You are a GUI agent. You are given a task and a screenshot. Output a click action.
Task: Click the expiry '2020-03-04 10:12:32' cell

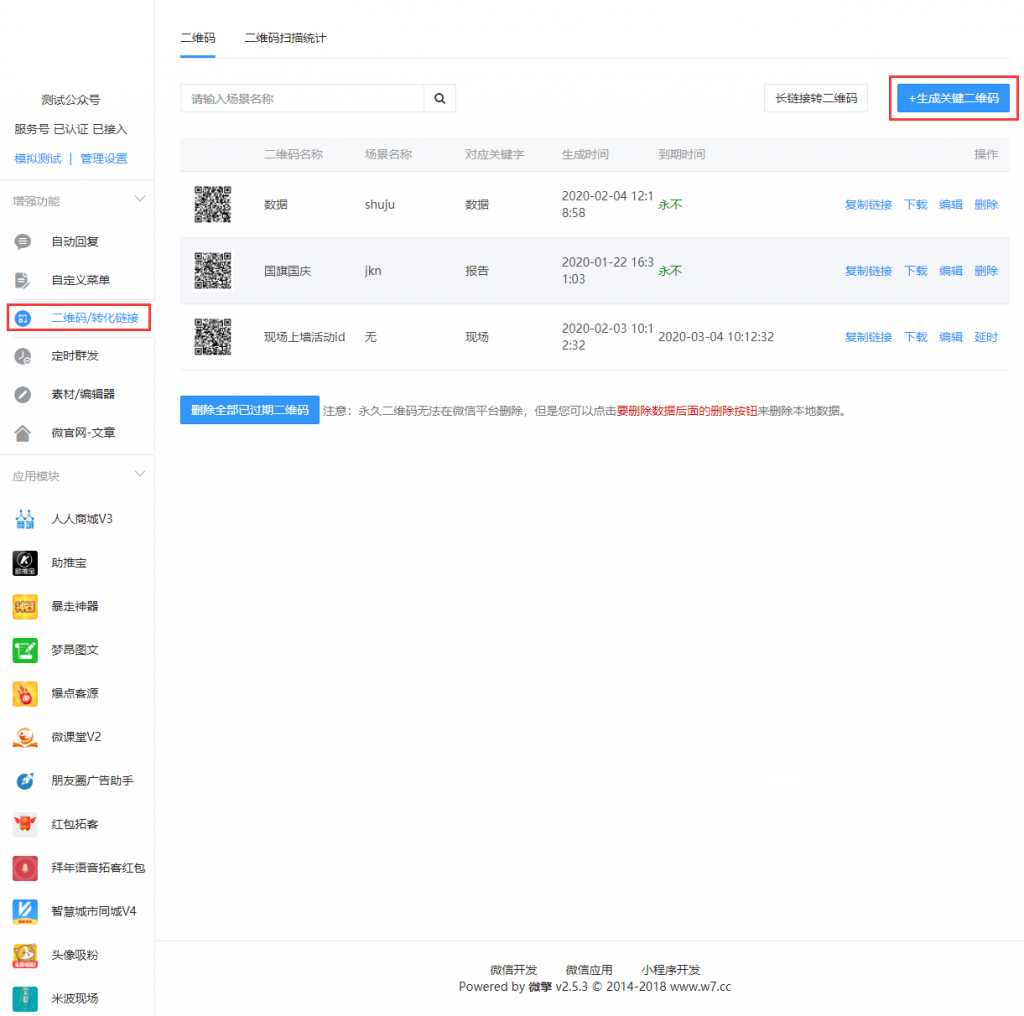(x=716, y=337)
